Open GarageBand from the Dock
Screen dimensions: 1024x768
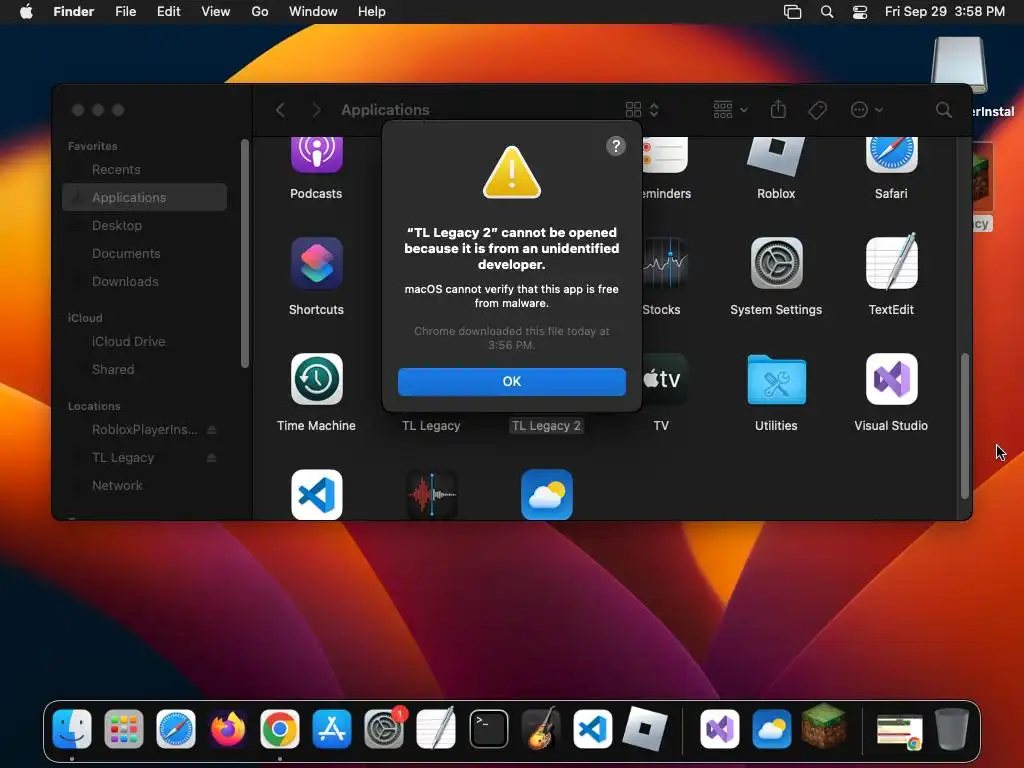541,728
